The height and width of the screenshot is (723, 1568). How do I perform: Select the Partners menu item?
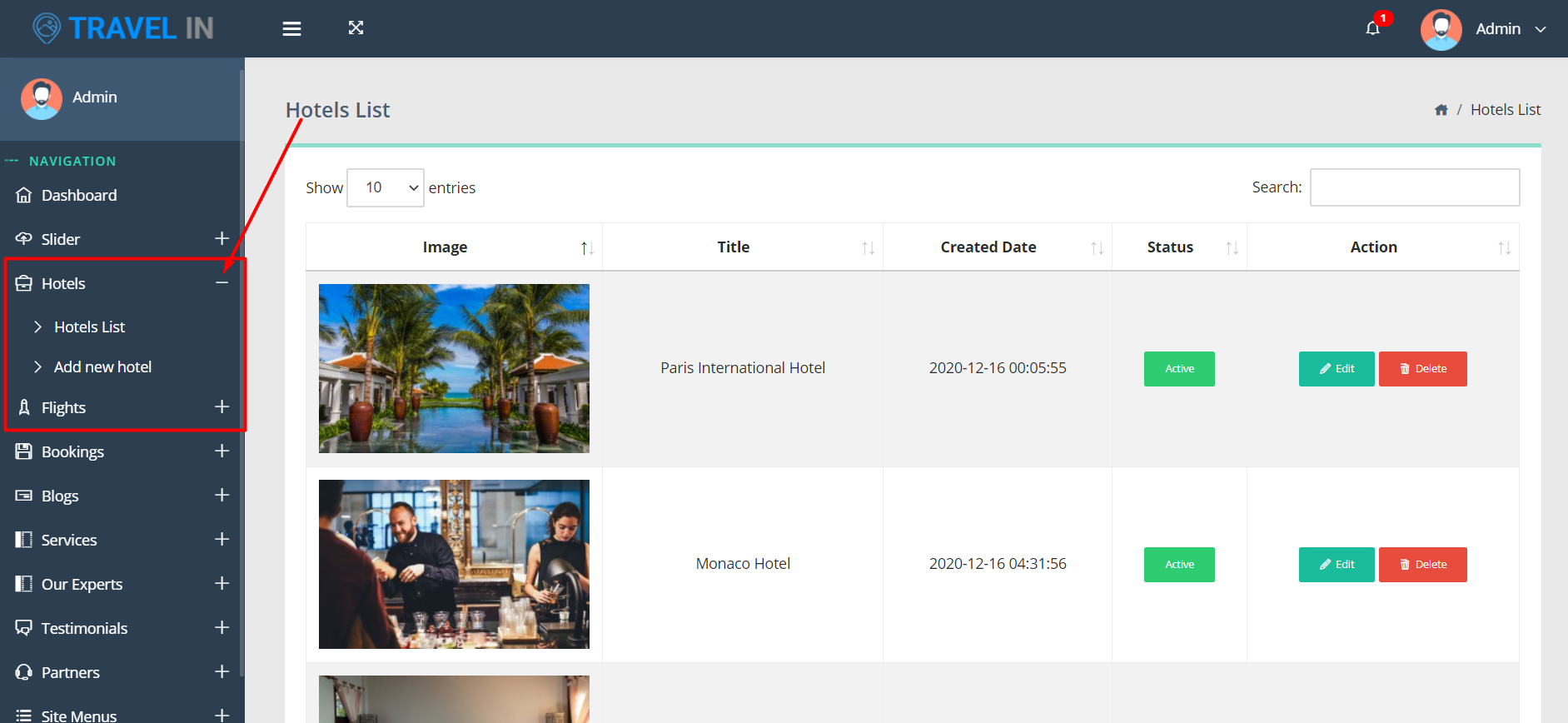tap(122, 672)
